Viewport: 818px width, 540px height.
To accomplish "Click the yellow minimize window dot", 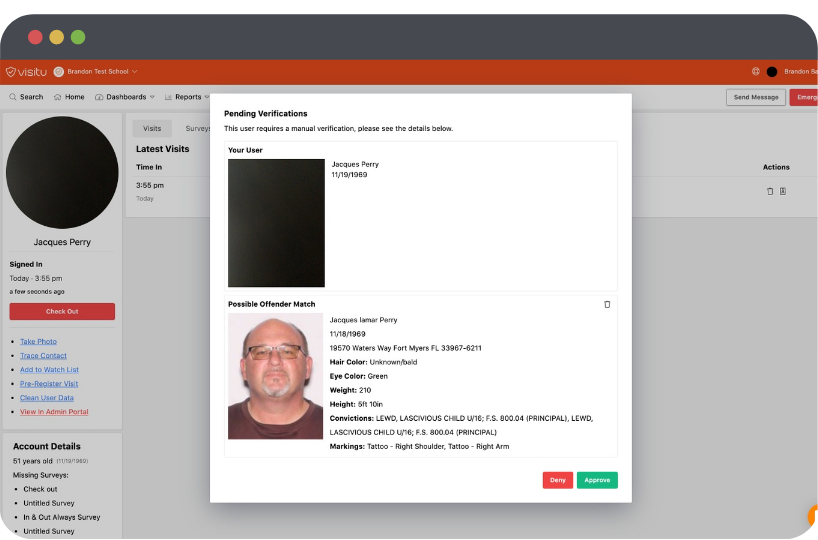I will point(57,37).
